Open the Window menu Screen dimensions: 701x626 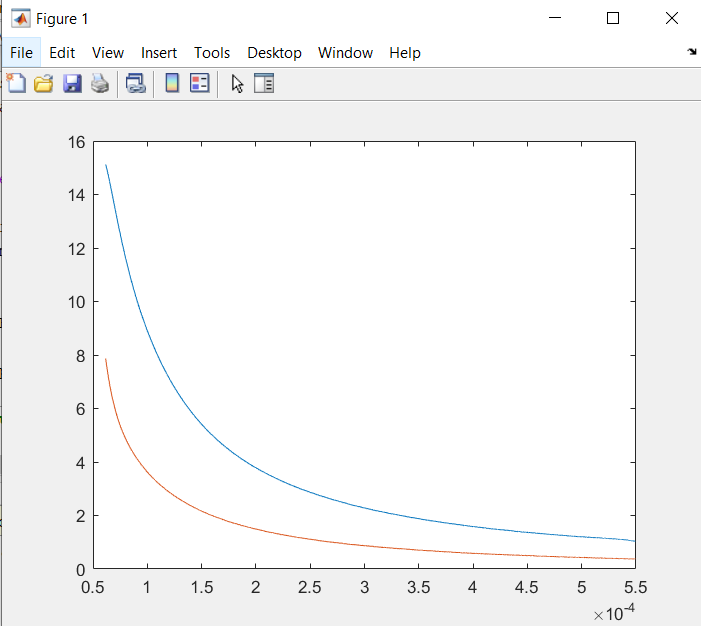(x=345, y=53)
